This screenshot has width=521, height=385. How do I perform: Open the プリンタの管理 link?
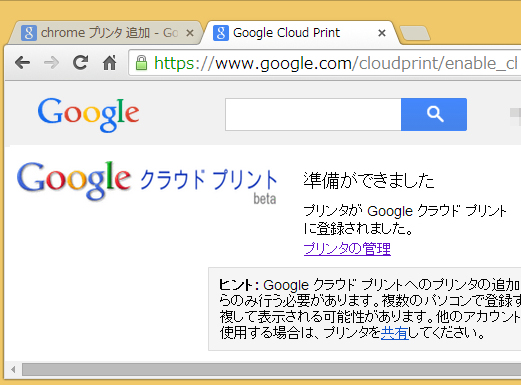coord(347,249)
